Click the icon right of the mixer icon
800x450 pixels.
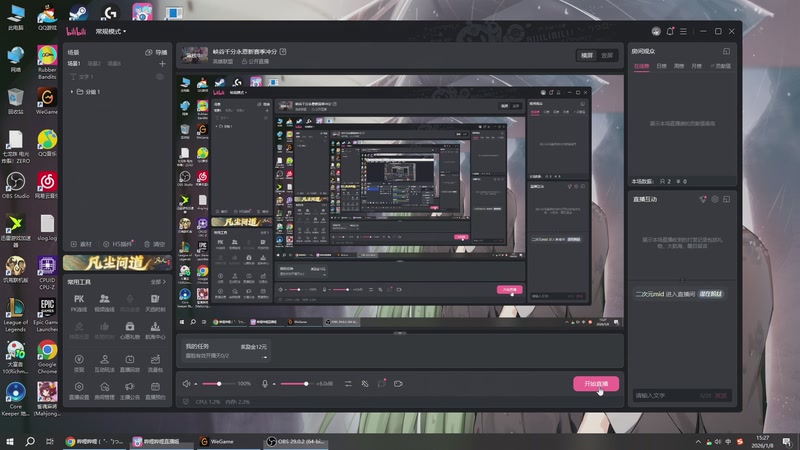tap(365, 384)
